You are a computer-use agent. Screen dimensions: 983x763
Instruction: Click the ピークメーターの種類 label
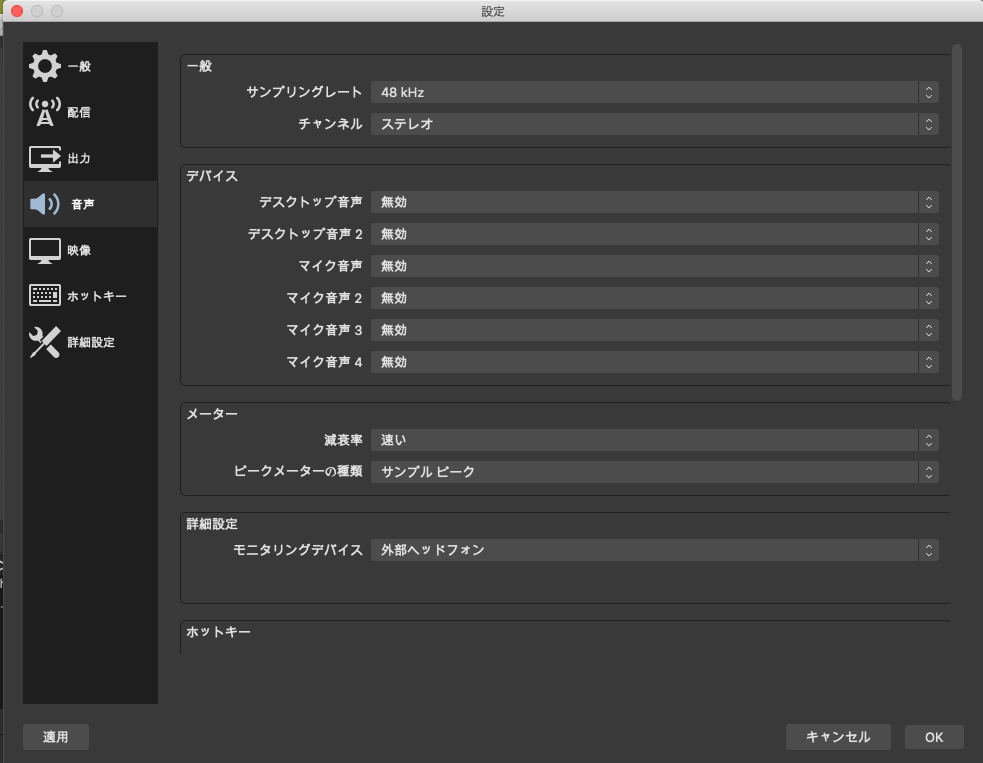(298, 471)
